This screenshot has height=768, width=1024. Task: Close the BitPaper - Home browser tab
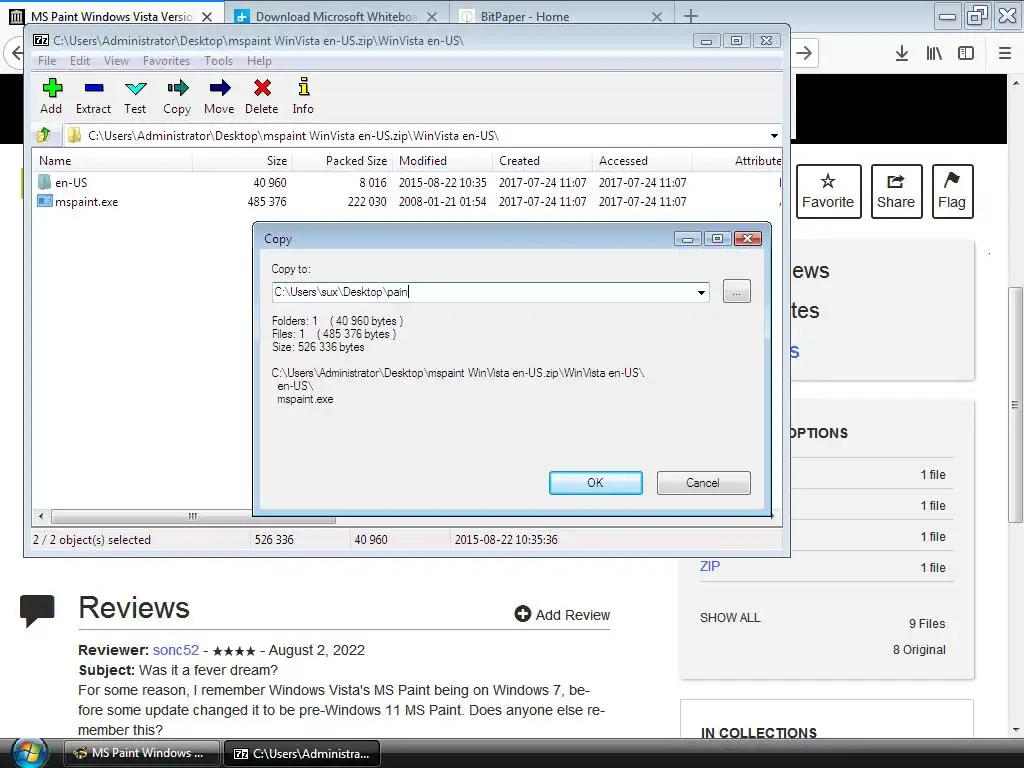pos(657,17)
